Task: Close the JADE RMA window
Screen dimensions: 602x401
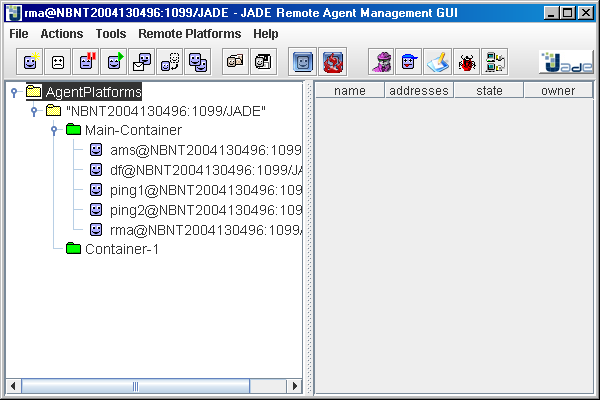Action: tap(586, 13)
